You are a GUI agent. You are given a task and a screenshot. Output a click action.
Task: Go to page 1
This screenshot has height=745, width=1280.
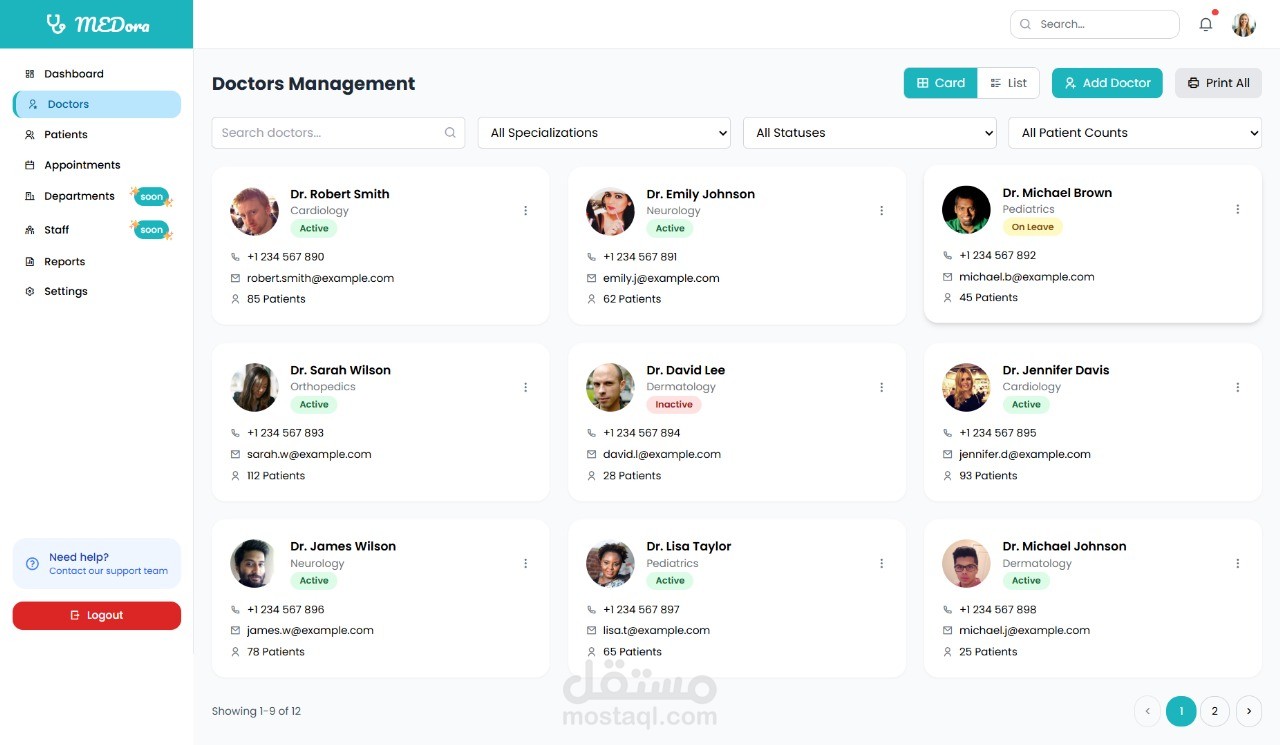(1181, 711)
